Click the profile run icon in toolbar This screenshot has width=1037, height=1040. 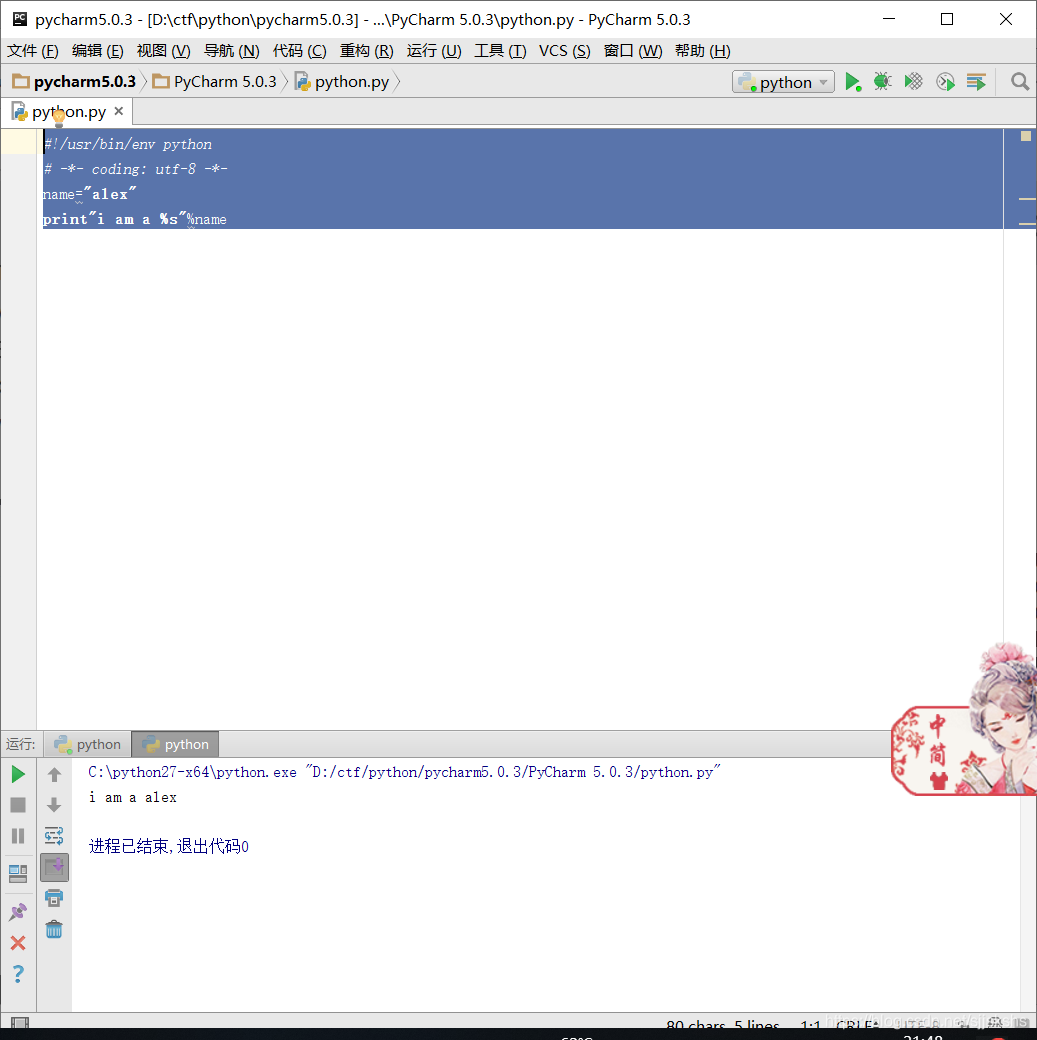(x=945, y=82)
